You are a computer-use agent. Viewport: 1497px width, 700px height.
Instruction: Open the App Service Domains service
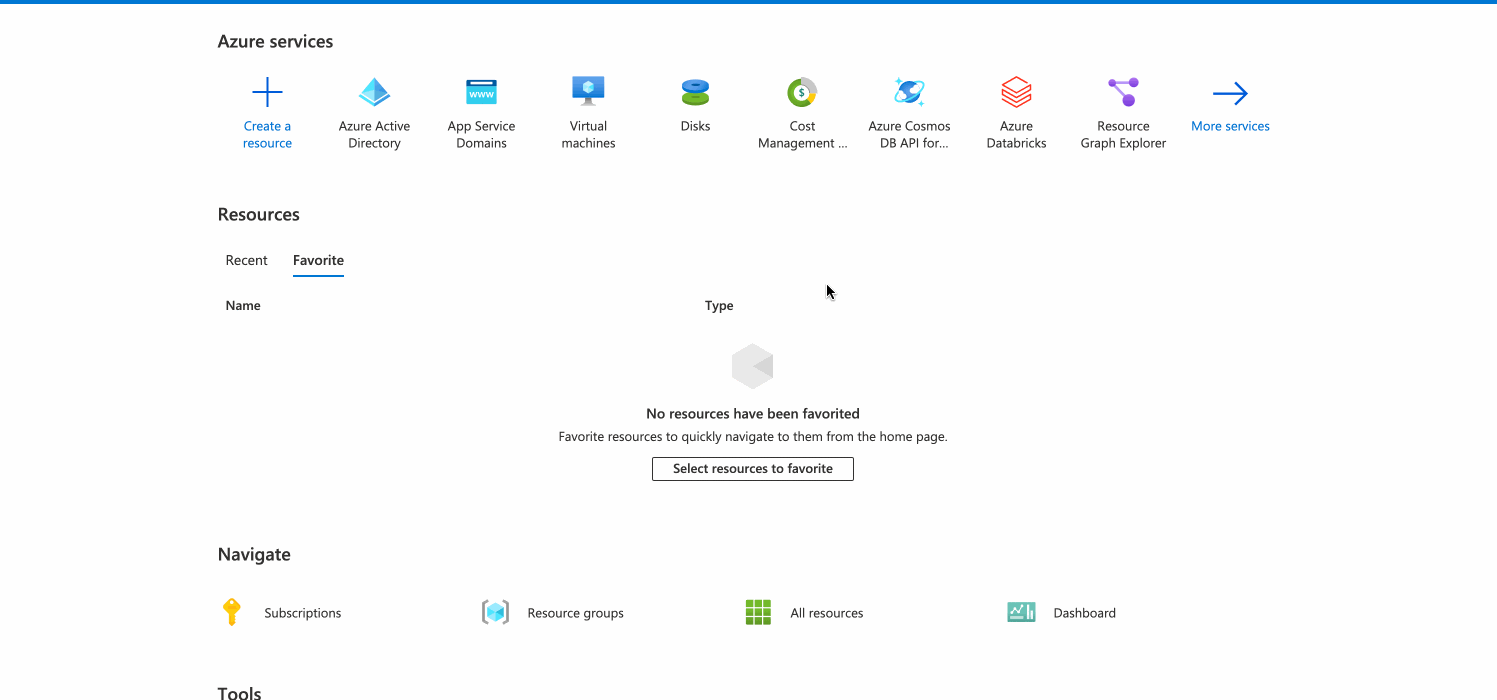coord(481,110)
